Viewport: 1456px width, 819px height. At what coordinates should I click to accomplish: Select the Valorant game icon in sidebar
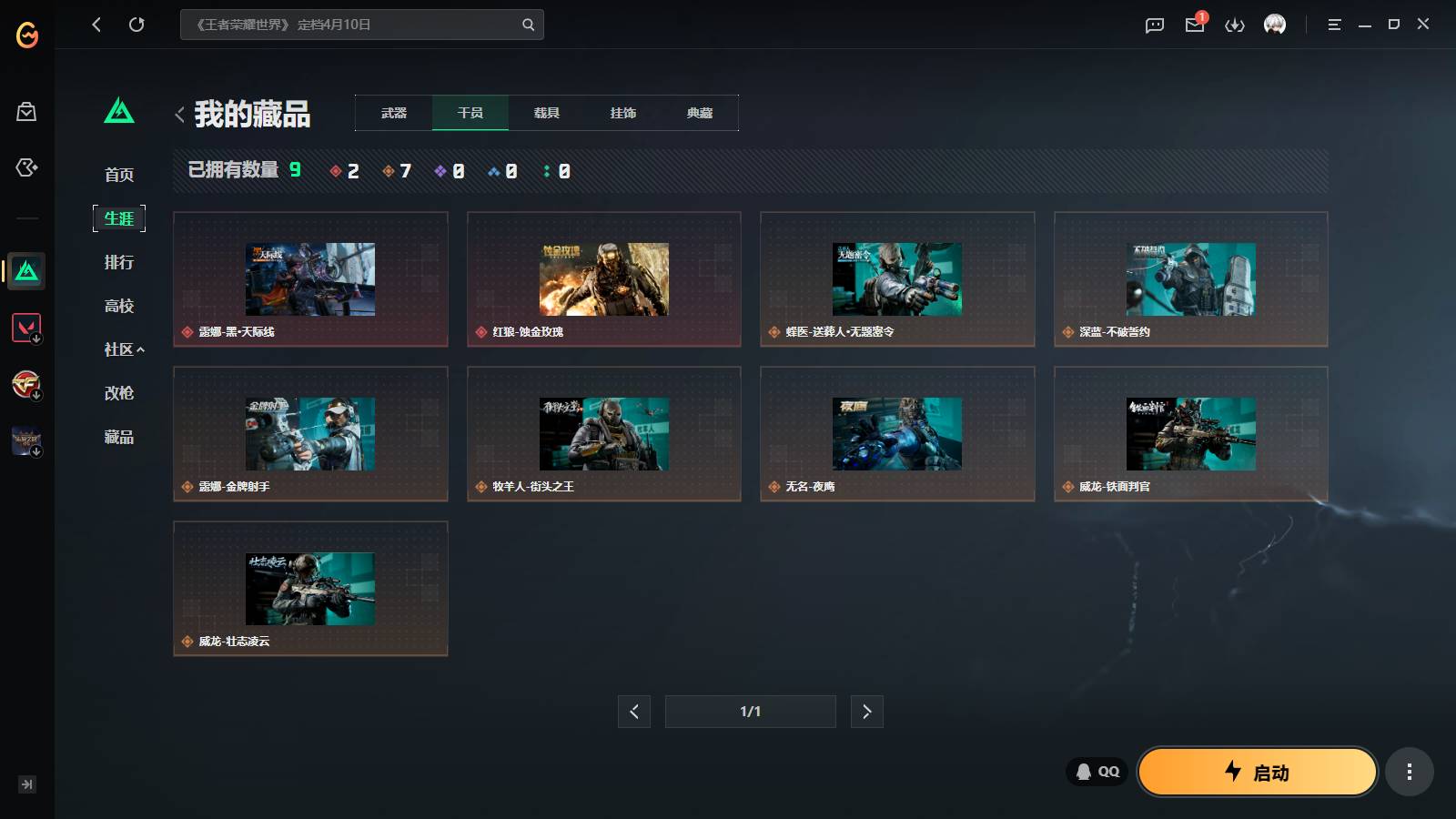pyautogui.click(x=26, y=327)
